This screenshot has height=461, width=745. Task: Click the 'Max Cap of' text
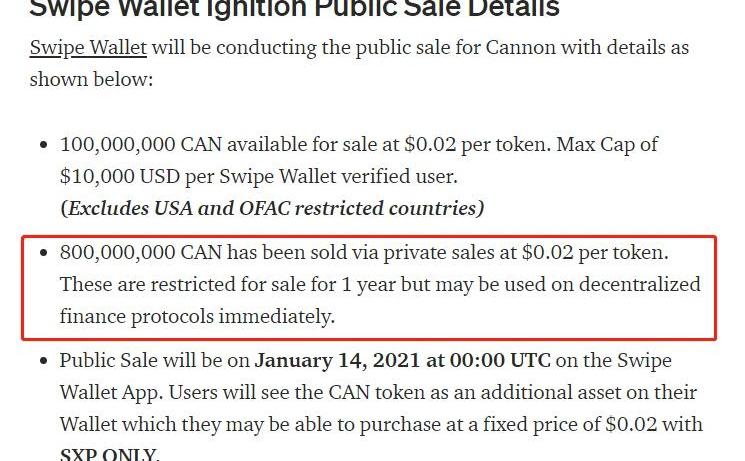click(607, 144)
